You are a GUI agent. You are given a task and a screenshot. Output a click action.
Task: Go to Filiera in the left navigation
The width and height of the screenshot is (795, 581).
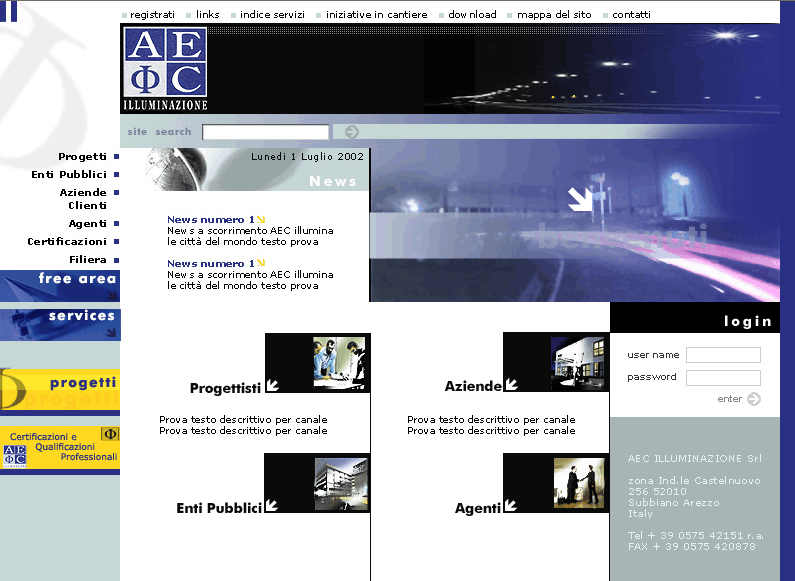tap(88, 260)
